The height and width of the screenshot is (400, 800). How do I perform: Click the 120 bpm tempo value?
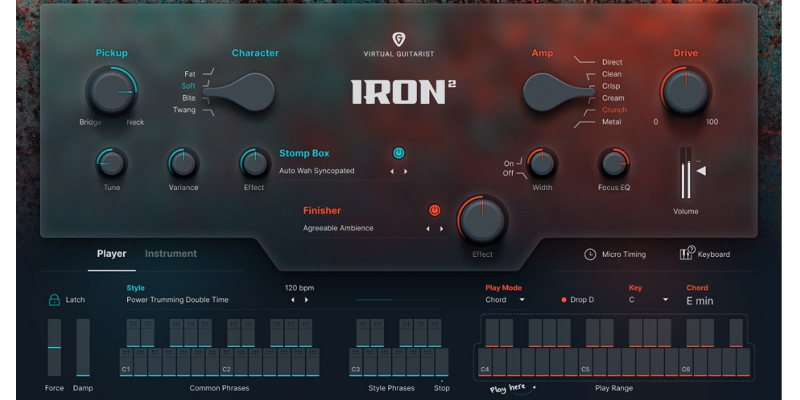299,288
